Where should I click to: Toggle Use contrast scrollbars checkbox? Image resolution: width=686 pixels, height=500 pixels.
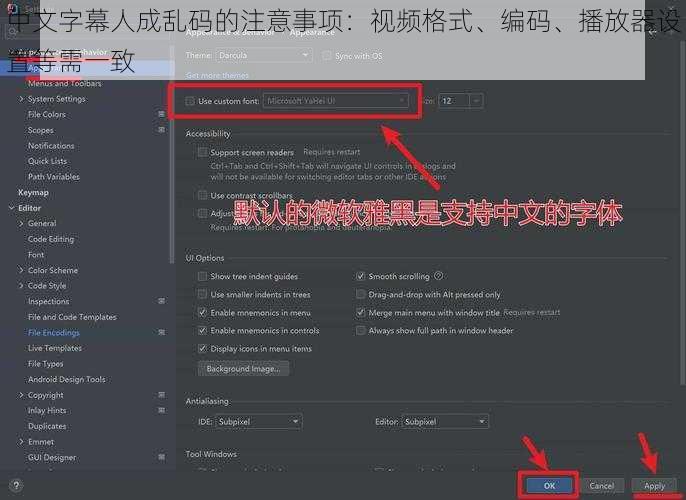pyautogui.click(x=202, y=195)
